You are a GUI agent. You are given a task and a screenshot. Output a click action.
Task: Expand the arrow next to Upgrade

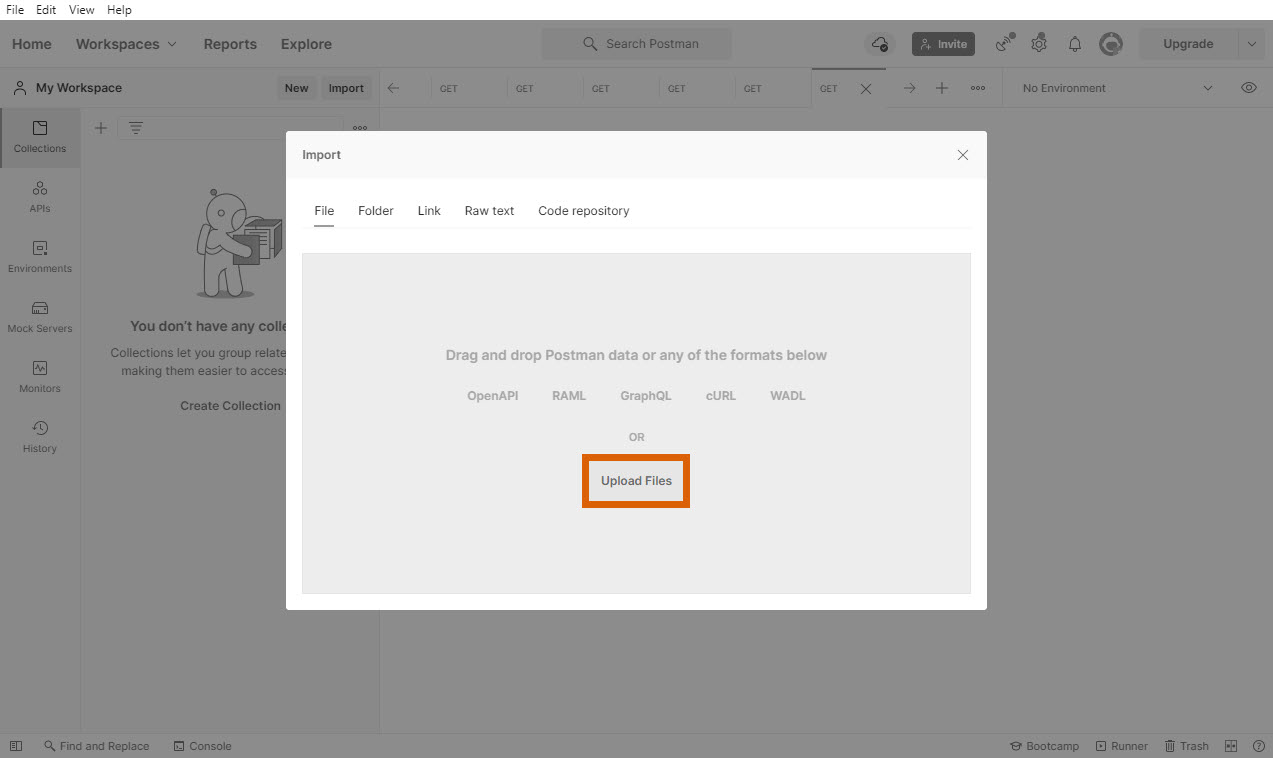point(1253,44)
